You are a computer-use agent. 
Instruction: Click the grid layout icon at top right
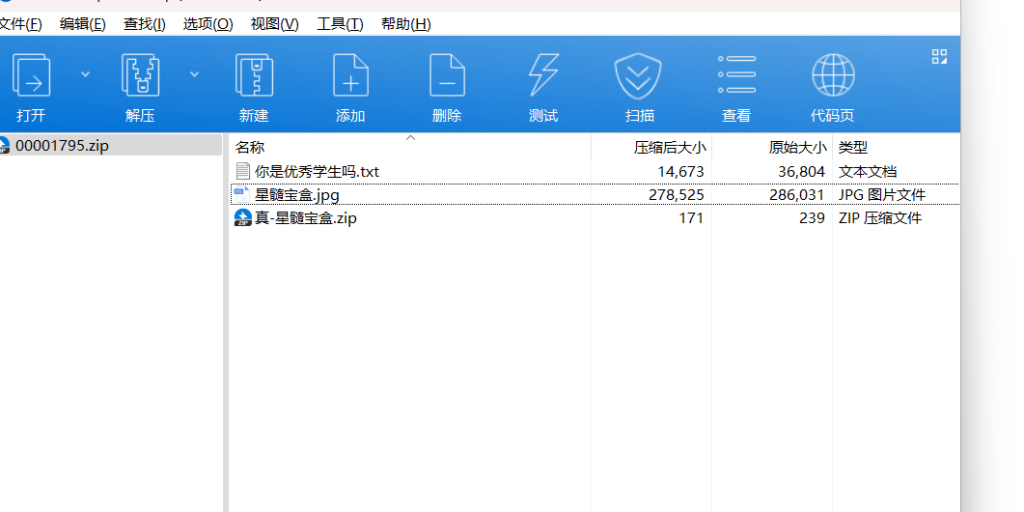[939, 57]
